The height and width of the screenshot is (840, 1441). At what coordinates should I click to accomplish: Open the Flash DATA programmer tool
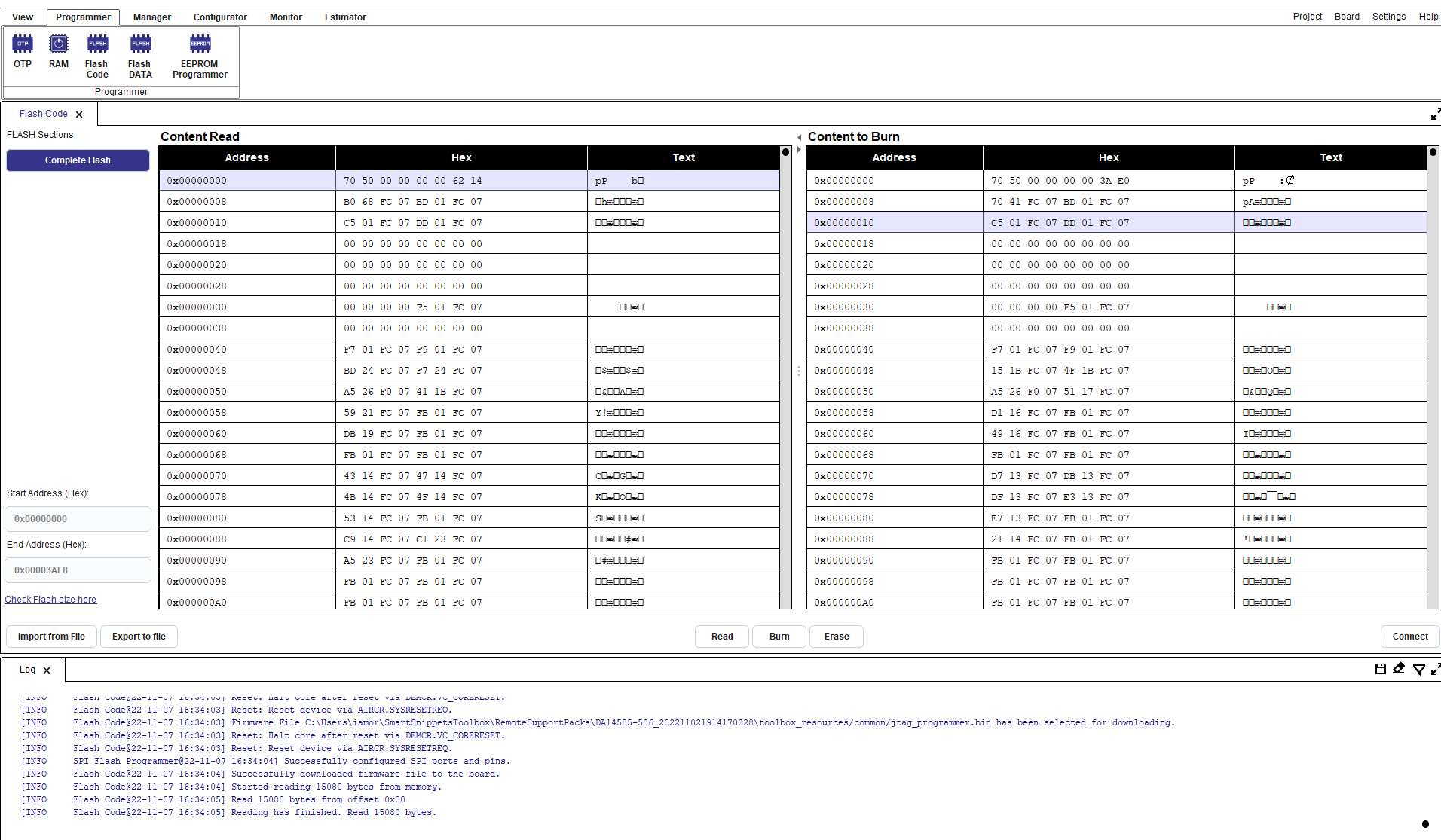pyautogui.click(x=140, y=57)
